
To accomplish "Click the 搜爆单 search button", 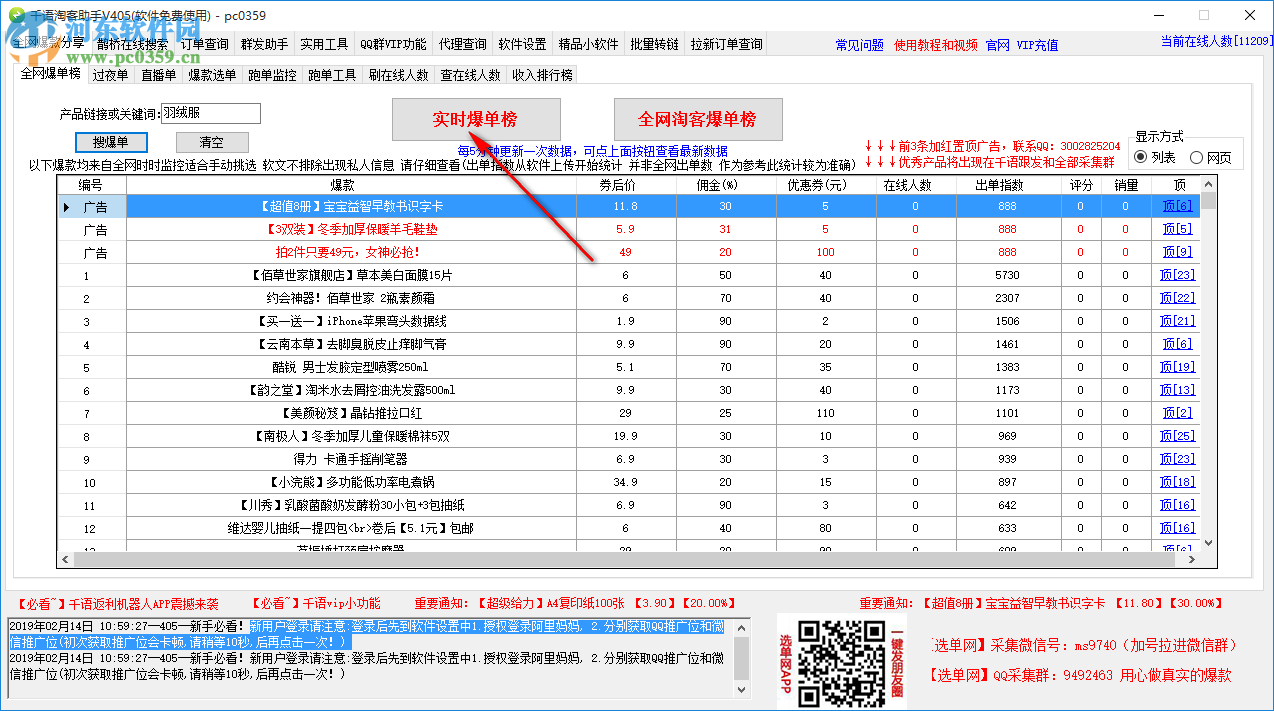I will [x=110, y=141].
